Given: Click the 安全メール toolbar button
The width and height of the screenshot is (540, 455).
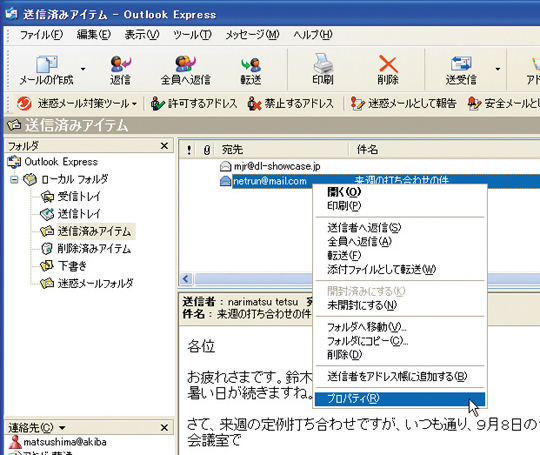Looking at the screenshot, I should [x=504, y=103].
